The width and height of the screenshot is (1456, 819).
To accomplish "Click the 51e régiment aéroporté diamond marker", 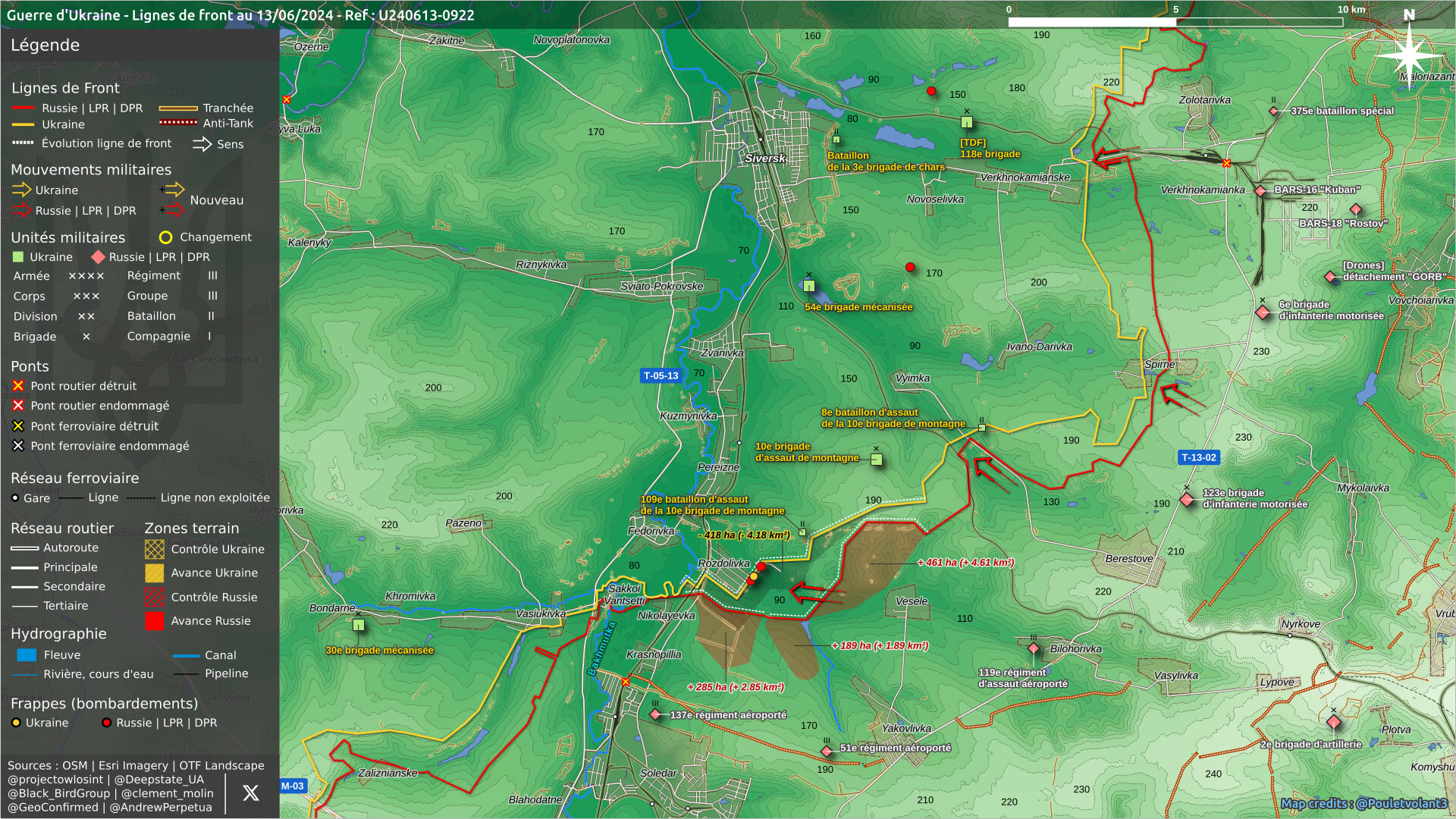I will [x=827, y=751].
